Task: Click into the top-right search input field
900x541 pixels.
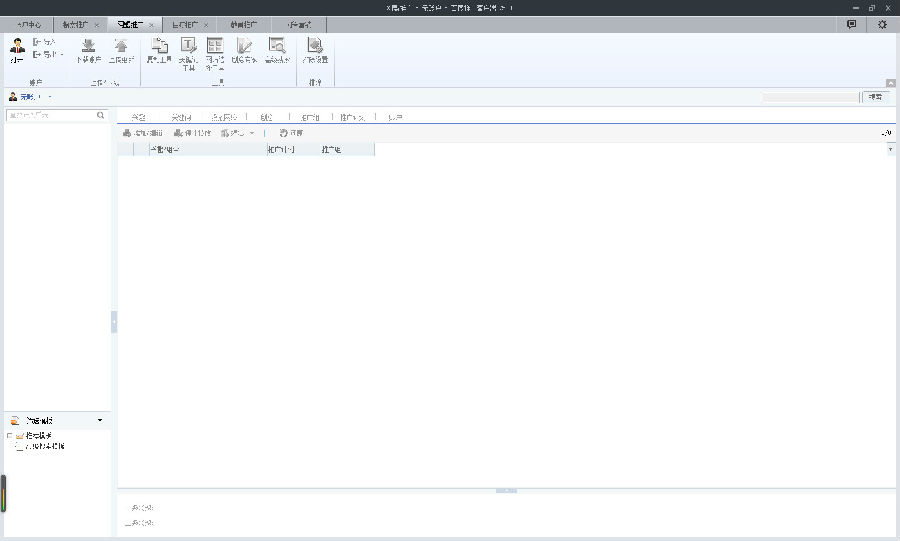Action: [810, 97]
